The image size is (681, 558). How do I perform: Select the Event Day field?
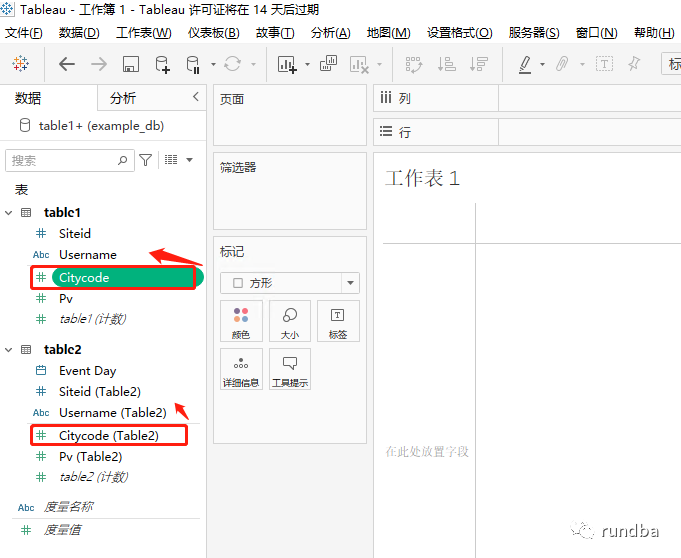[x=88, y=371]
